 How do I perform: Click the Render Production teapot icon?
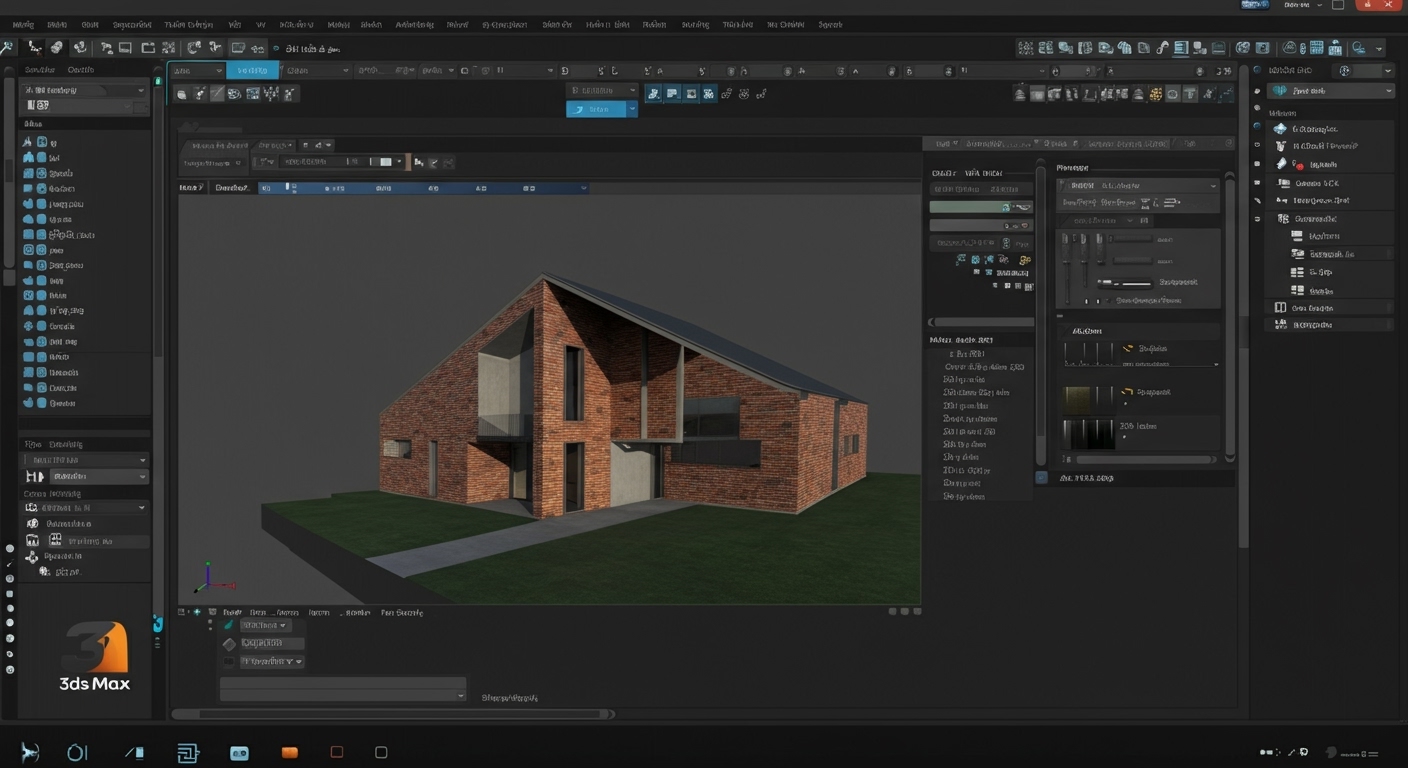1360,47
